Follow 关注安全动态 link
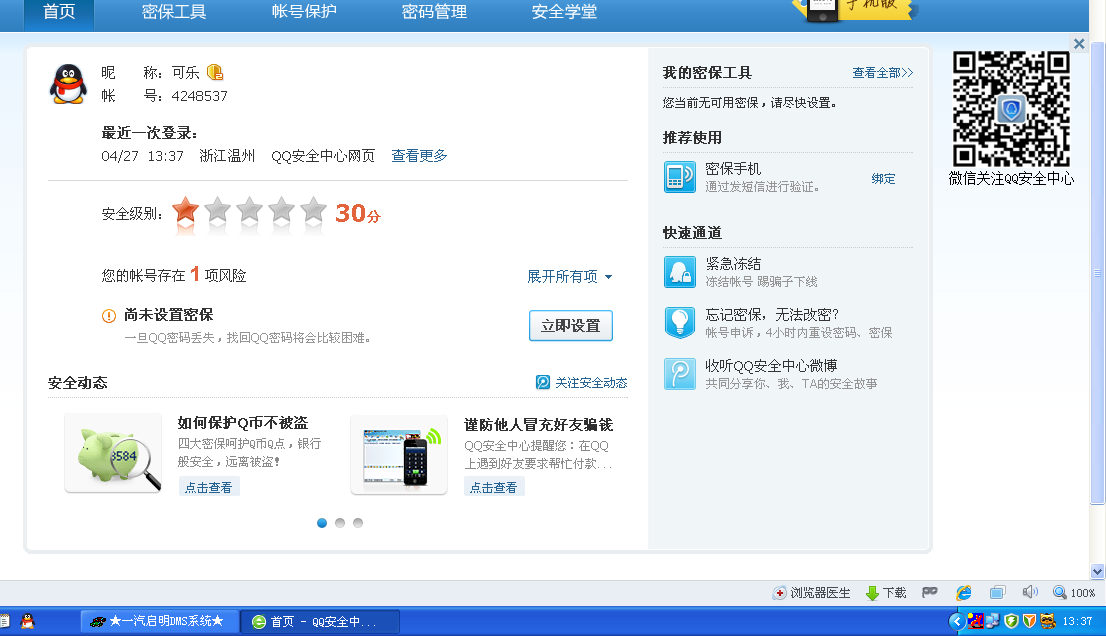 (x=591, y=383)
